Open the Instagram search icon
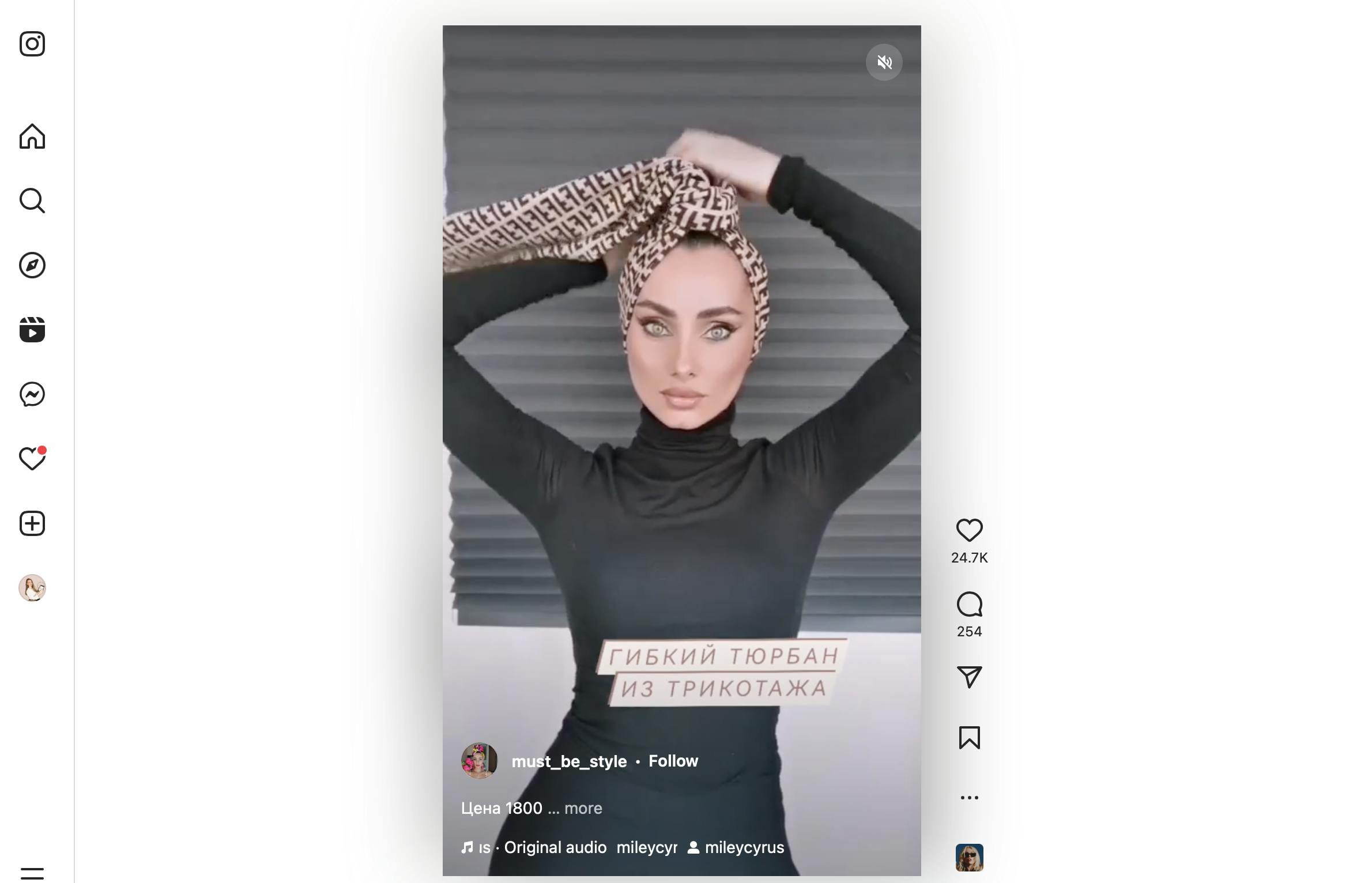This screenshot has width=1372, height=883. [32, 200]
